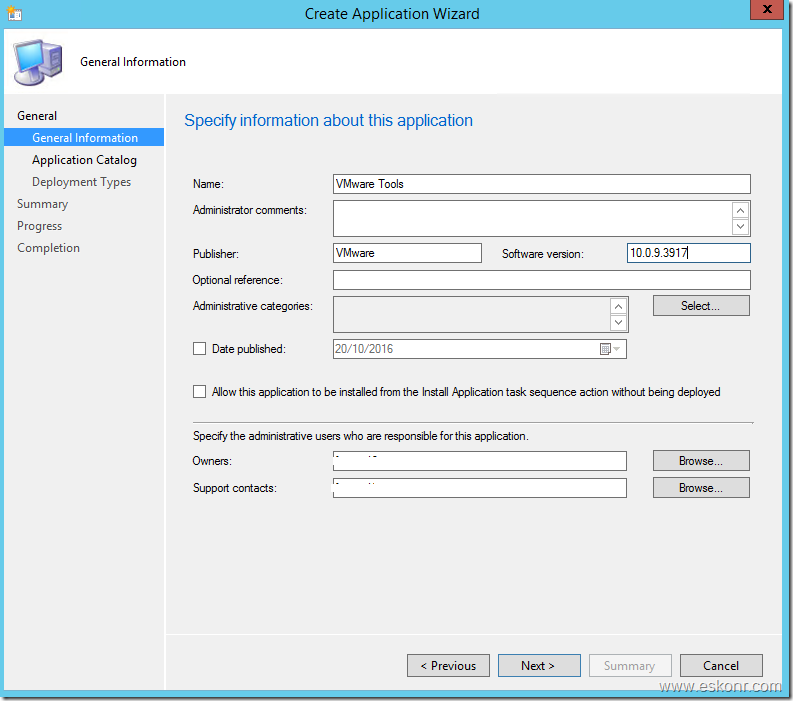Focus the Name field with VMware Tools
Screen dimensions: 793x701
click(542, 184)
